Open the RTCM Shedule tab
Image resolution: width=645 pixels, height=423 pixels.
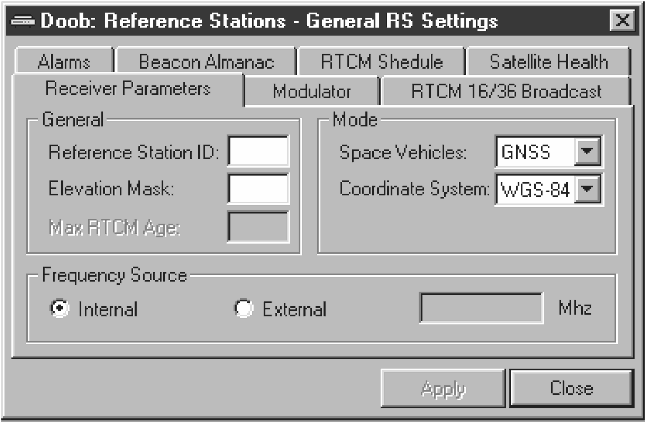tap(382, 61)
